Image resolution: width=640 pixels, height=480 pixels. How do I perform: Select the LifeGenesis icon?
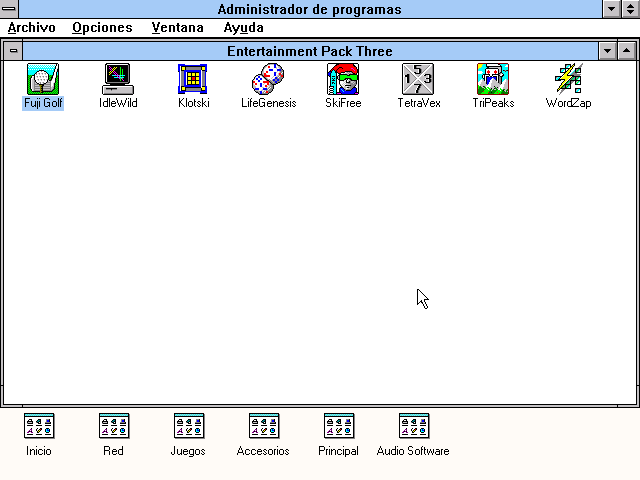(x=268, y=79)
